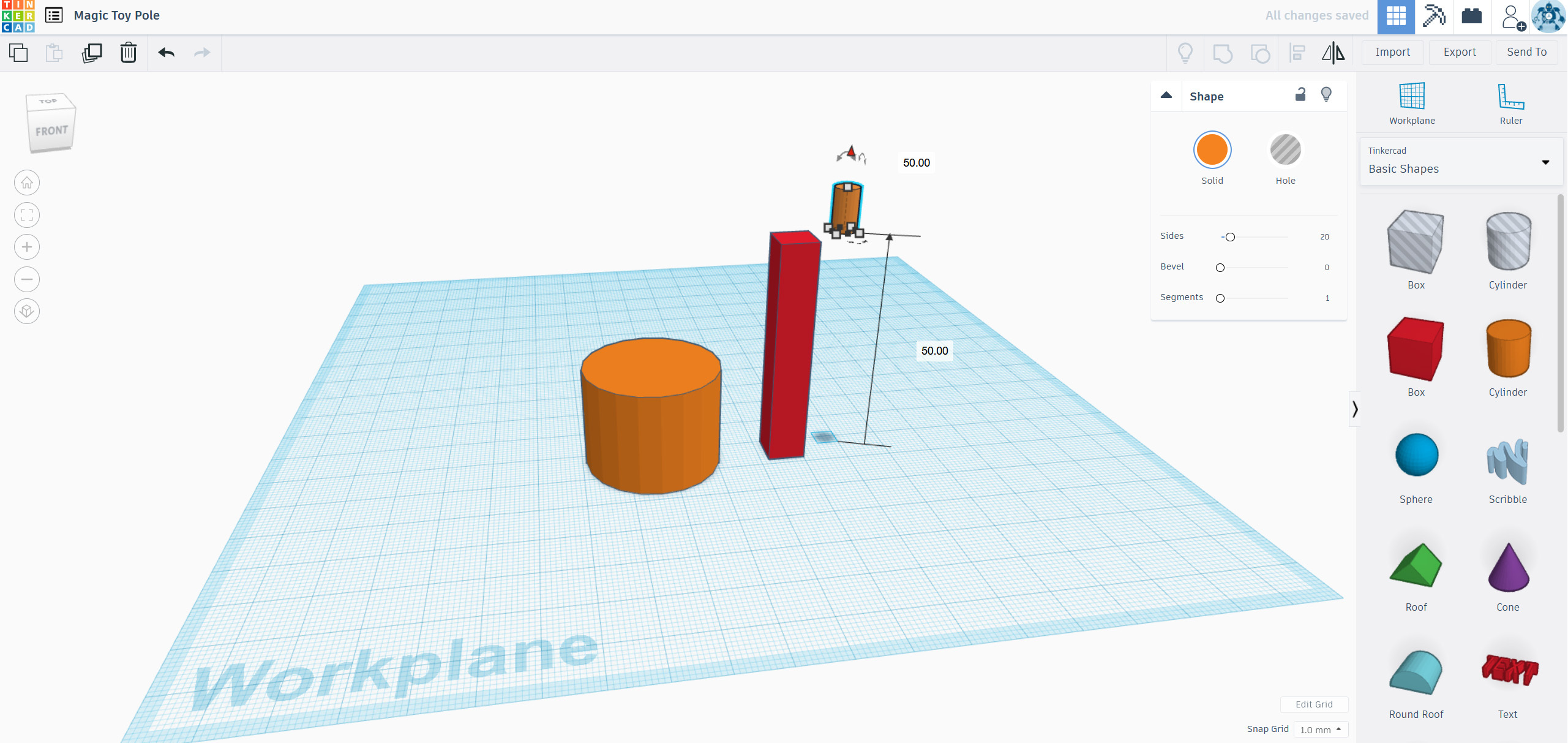Click the Duplicate and repeat icon
This screenshot has height=743, width=1568.
(92, 53)
